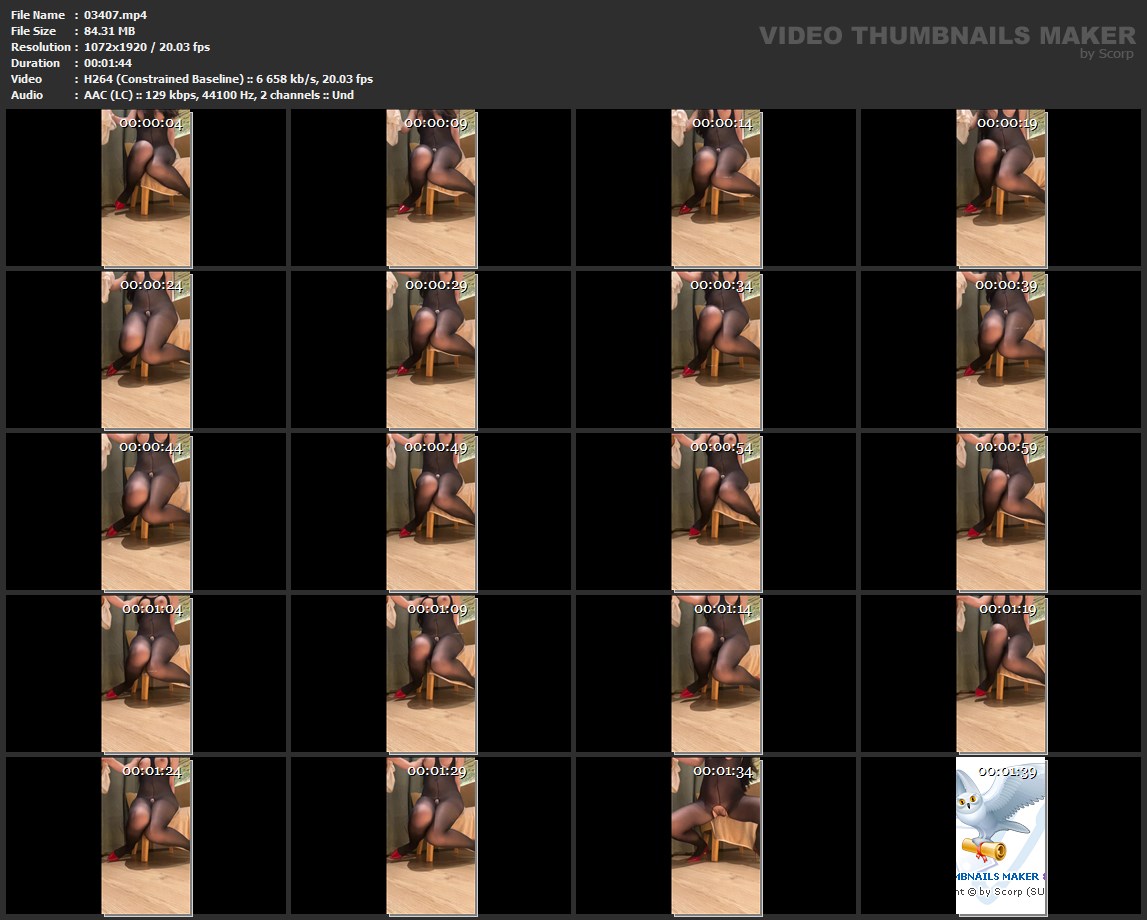
Task: Pick the thumbnail stamped 00:00:19
Action: 1001,188
